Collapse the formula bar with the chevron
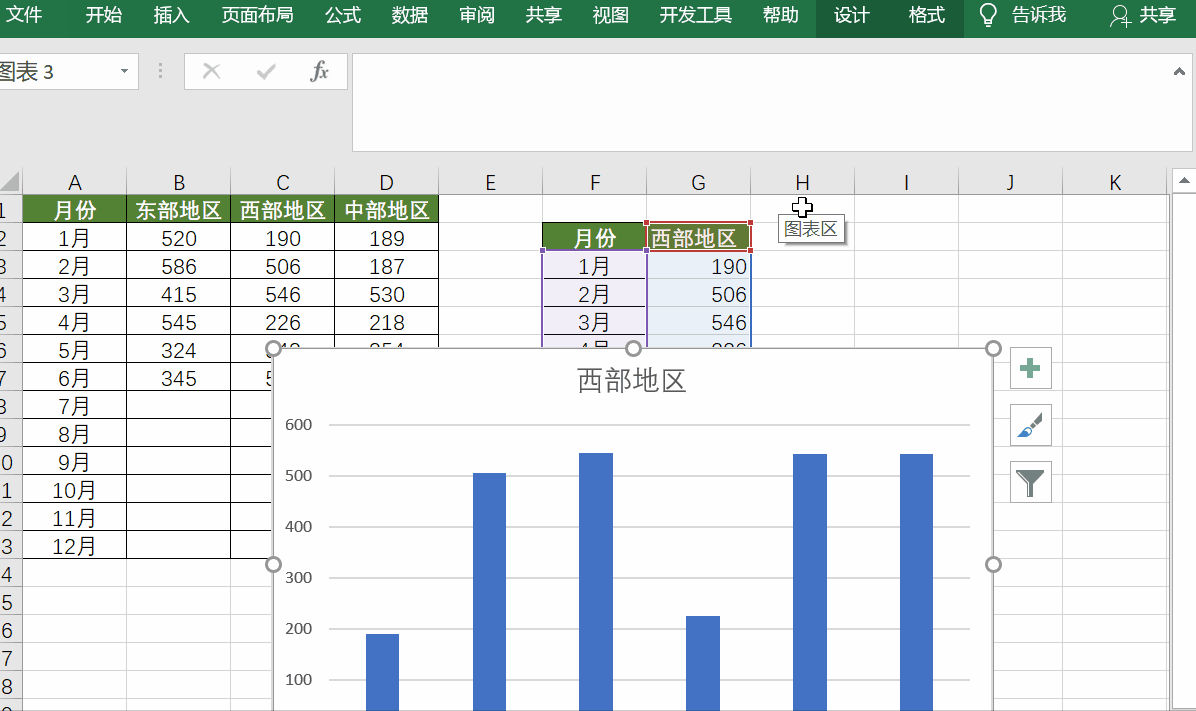Screen dimensions: 1196x711 (x=1178, y=71)
